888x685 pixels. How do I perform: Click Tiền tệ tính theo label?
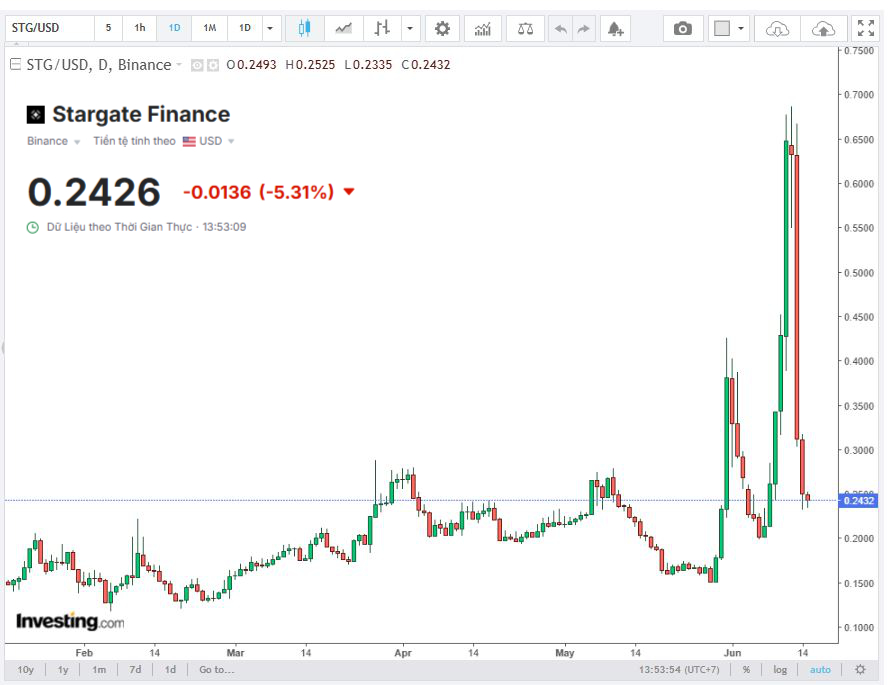pos(134,141)
